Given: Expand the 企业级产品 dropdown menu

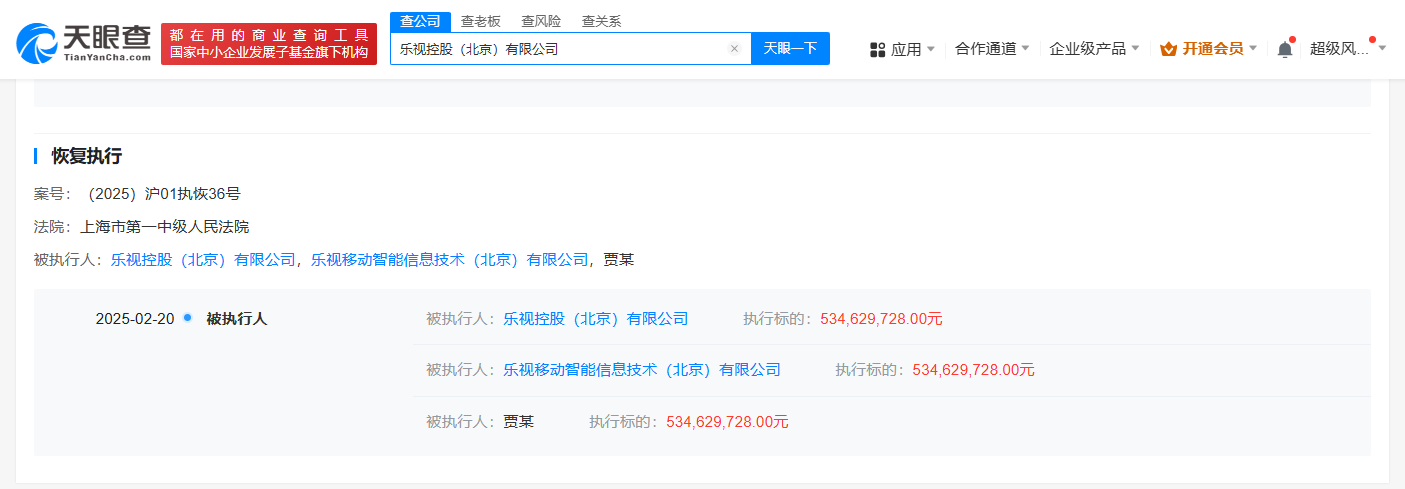Looking at the screenshot, I should tap(1094, 48).
